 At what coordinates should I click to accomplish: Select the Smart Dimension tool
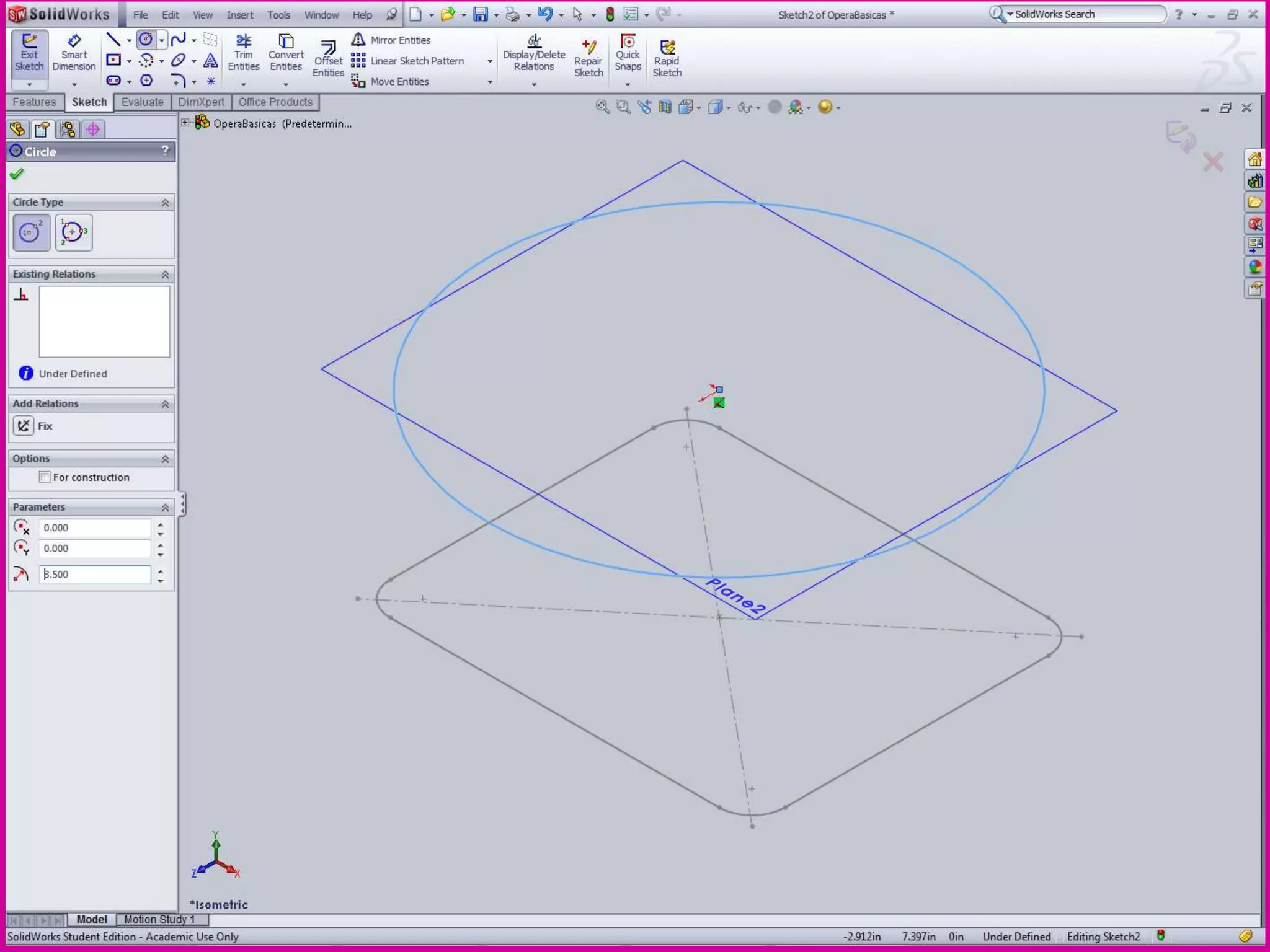click(x=74, y=53)
